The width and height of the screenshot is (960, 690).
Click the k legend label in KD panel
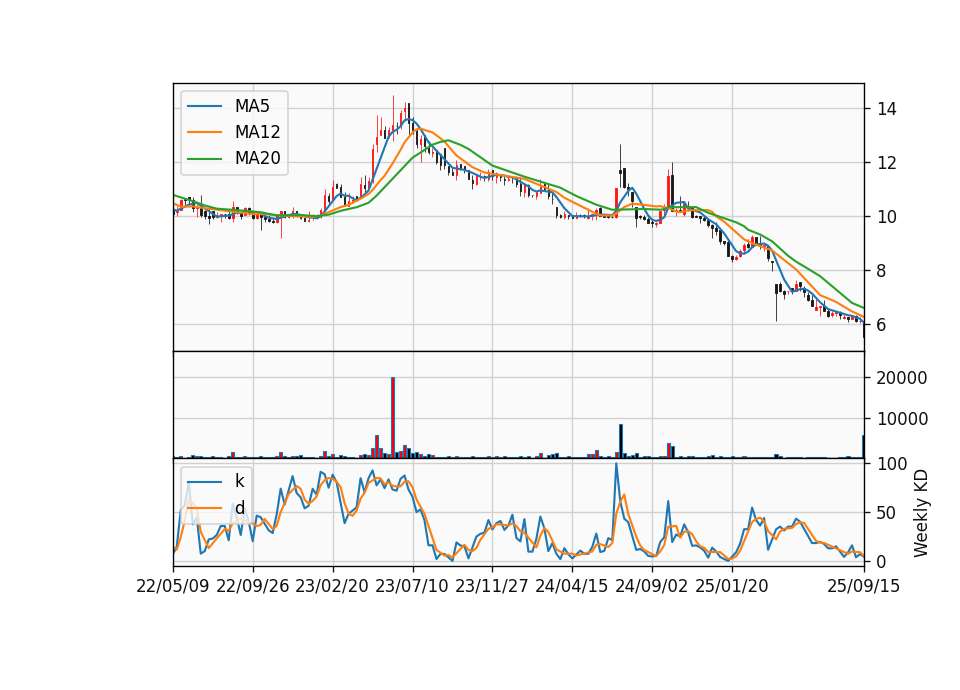click(x=239, y=481)
